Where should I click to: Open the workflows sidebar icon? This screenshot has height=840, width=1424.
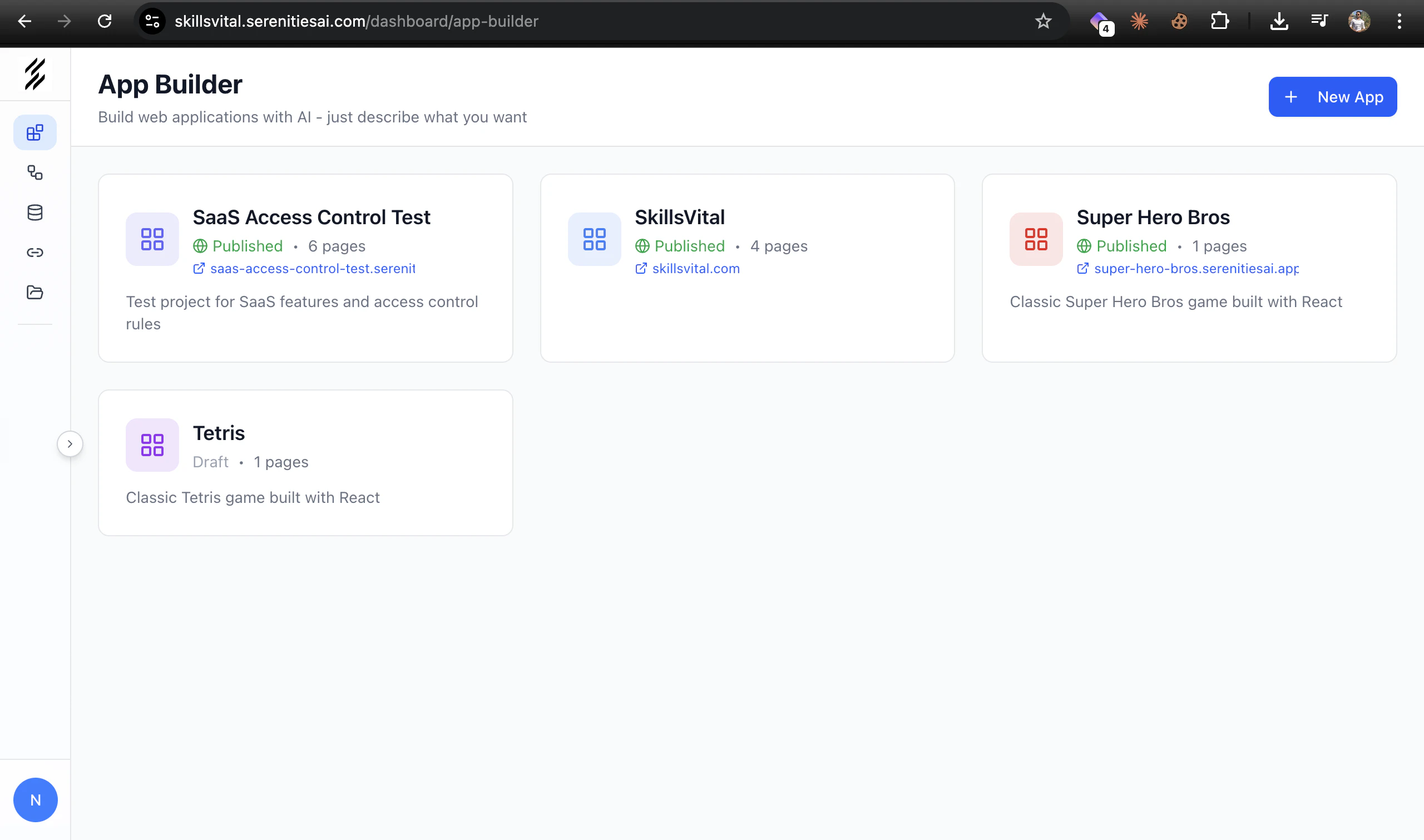pyautogui.click(x=34, y=172)
